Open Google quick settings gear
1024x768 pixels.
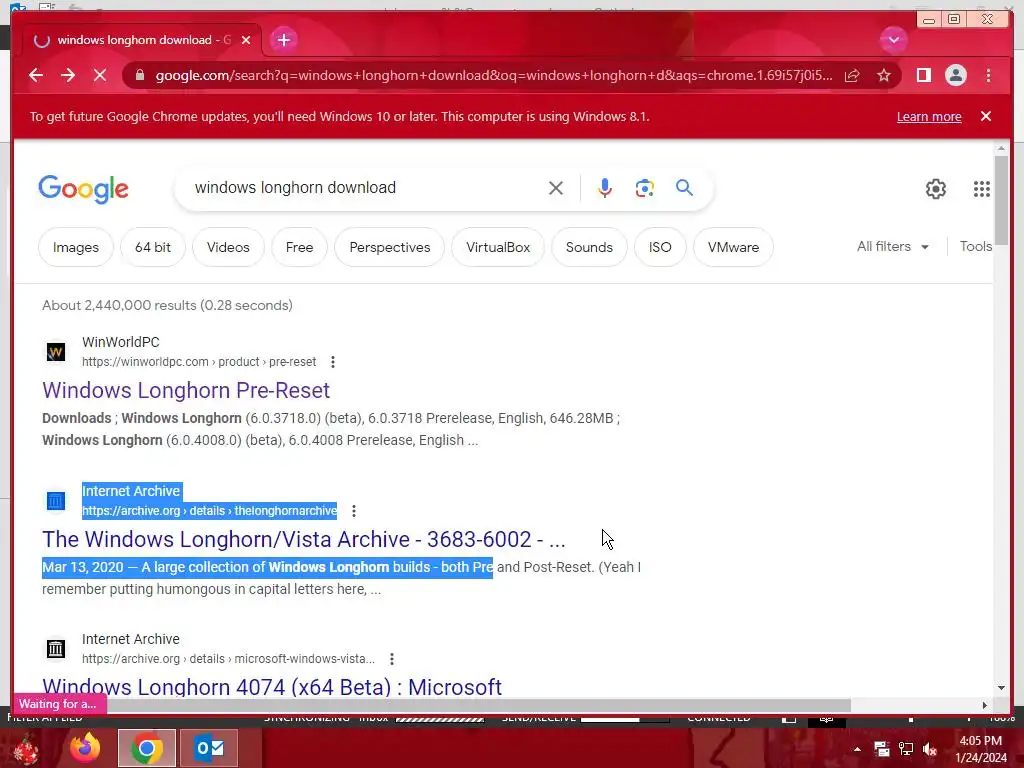click(x=935, y=189)
